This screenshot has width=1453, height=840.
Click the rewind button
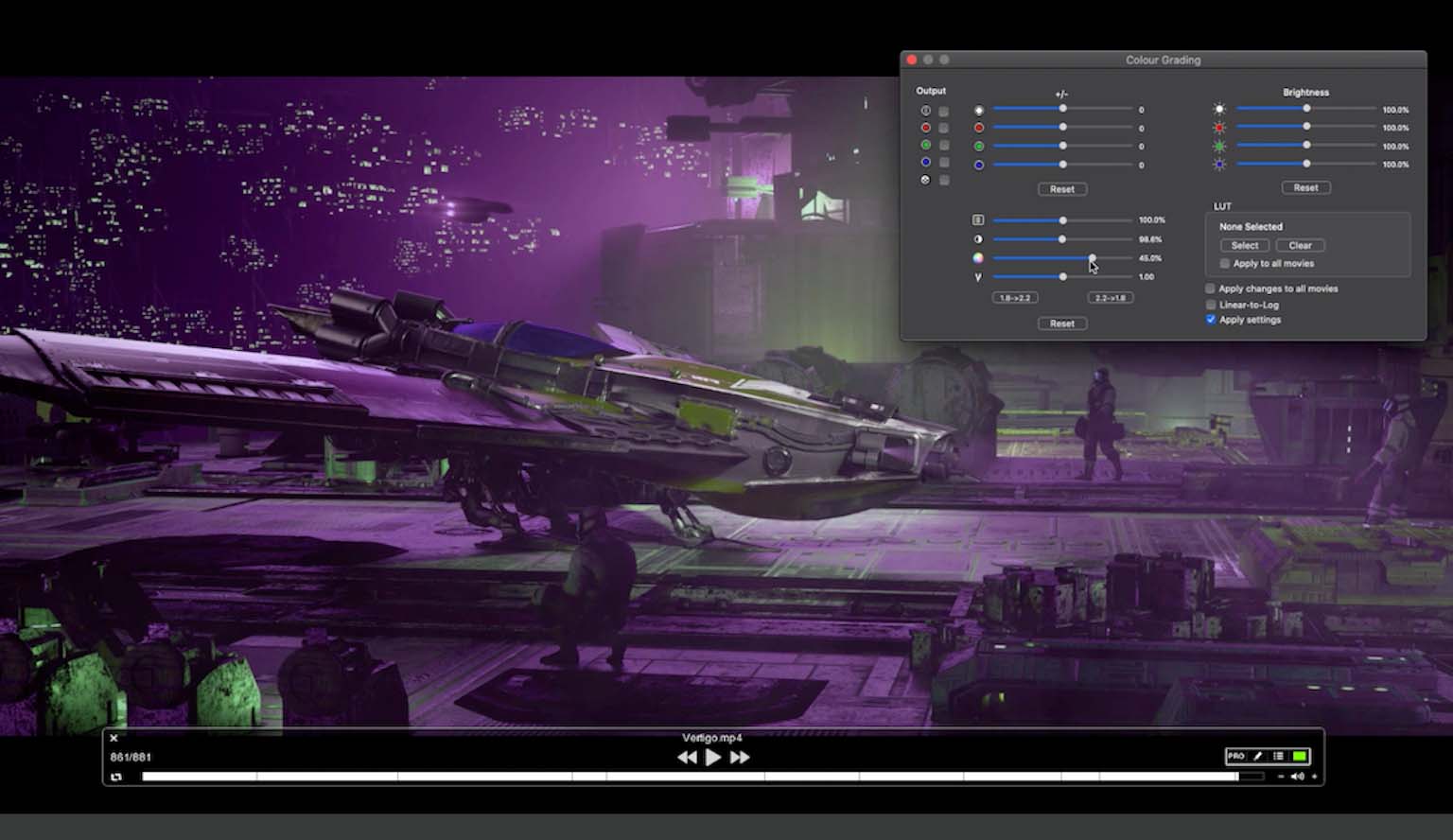(x=687, y=757)
